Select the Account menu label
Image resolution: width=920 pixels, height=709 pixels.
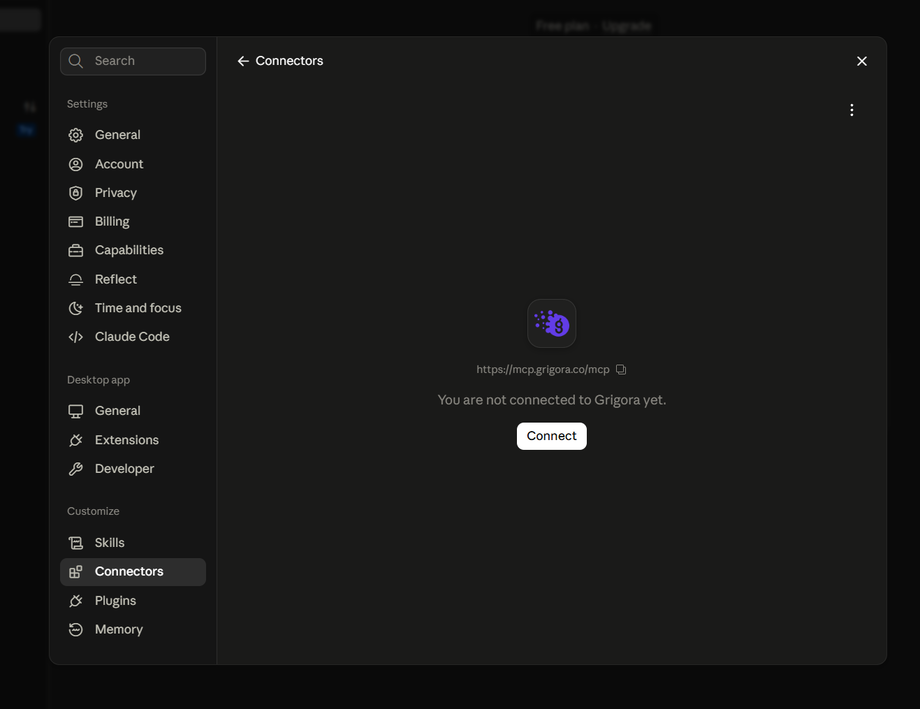point(119,164)
